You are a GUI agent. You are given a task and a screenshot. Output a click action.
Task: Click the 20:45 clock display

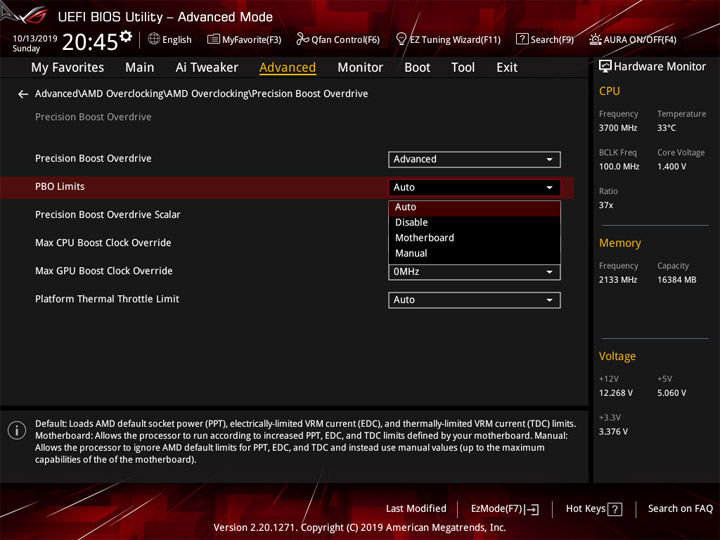[90, 42]
